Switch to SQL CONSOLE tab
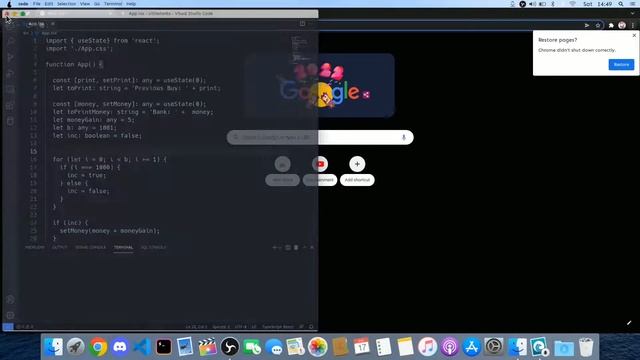The height and width of the screenshot is (360, 640). 153,247
